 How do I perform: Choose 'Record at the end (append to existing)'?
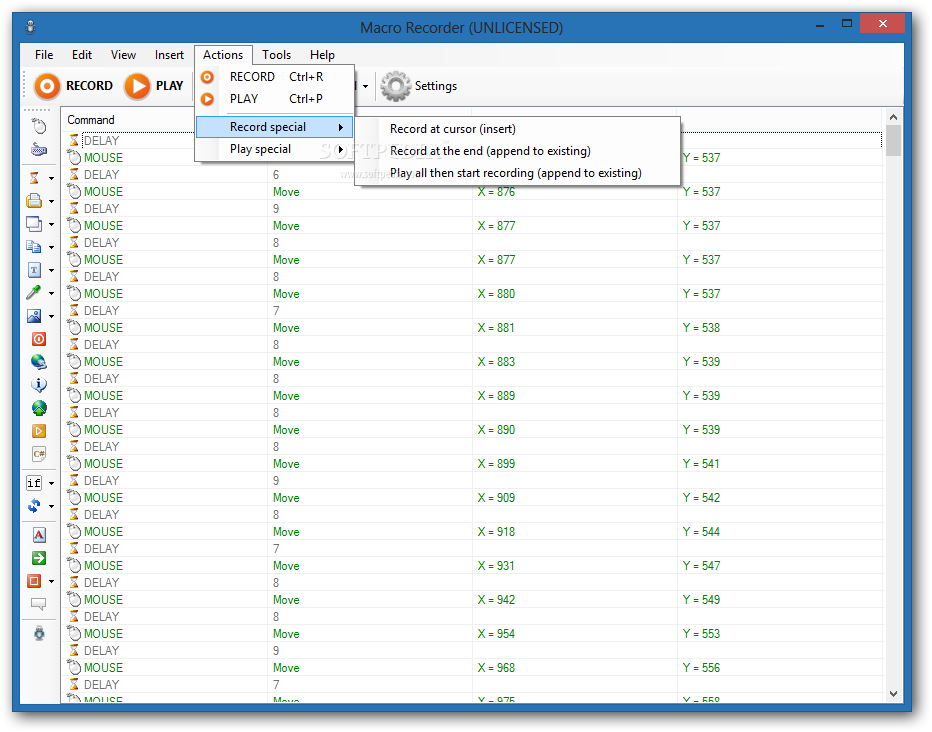click(517, 151)
